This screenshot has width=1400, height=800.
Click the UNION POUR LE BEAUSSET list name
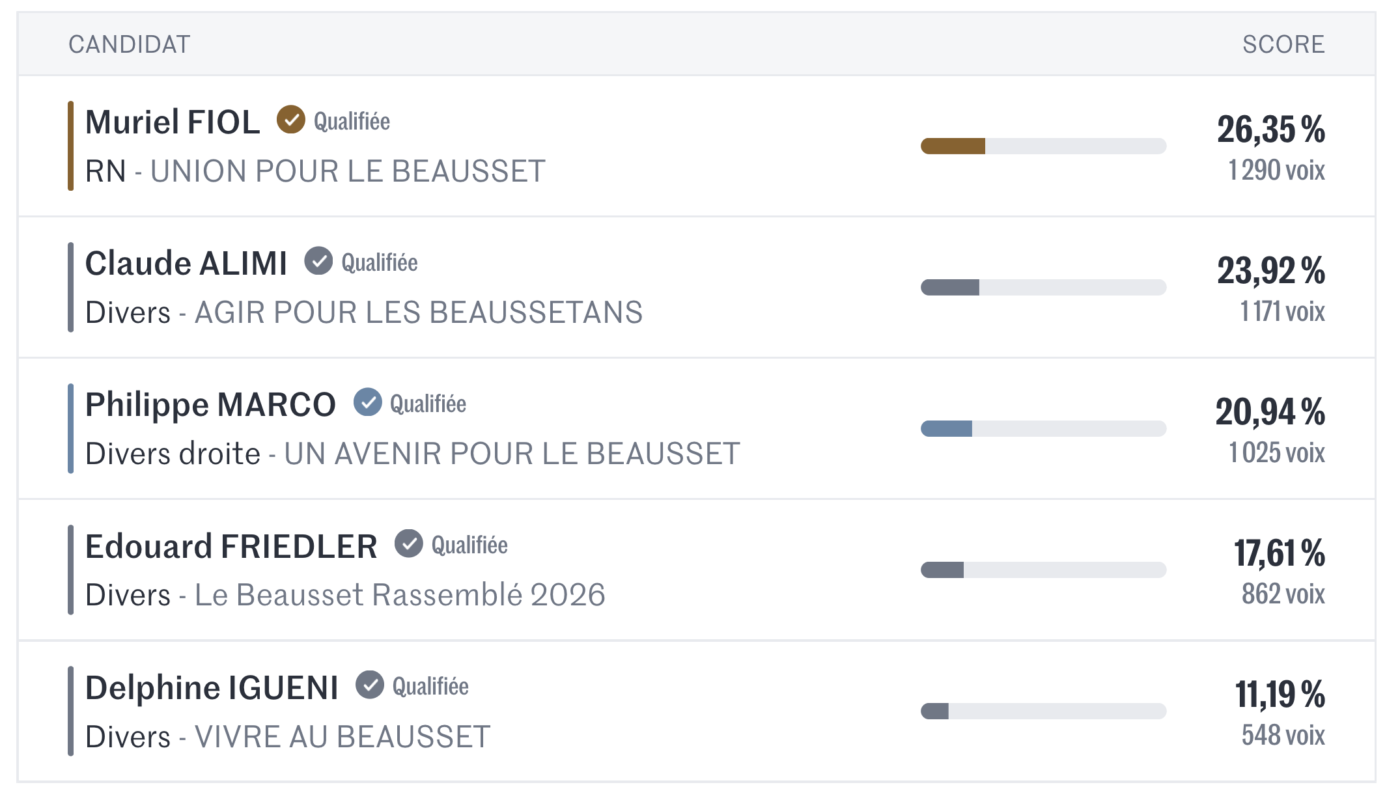pos(347,171)
